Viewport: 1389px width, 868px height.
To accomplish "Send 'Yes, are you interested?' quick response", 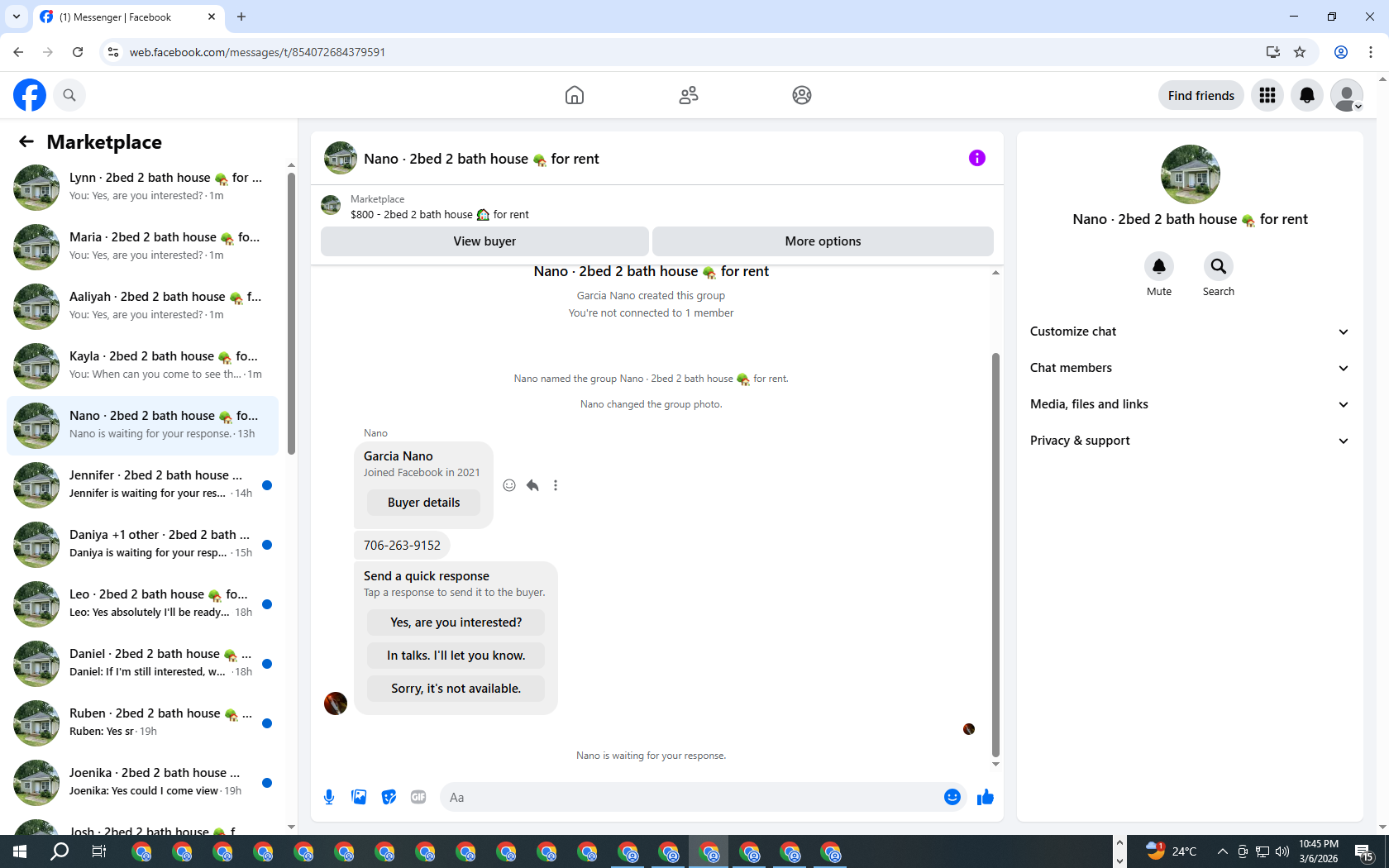I will coord(456,622).
